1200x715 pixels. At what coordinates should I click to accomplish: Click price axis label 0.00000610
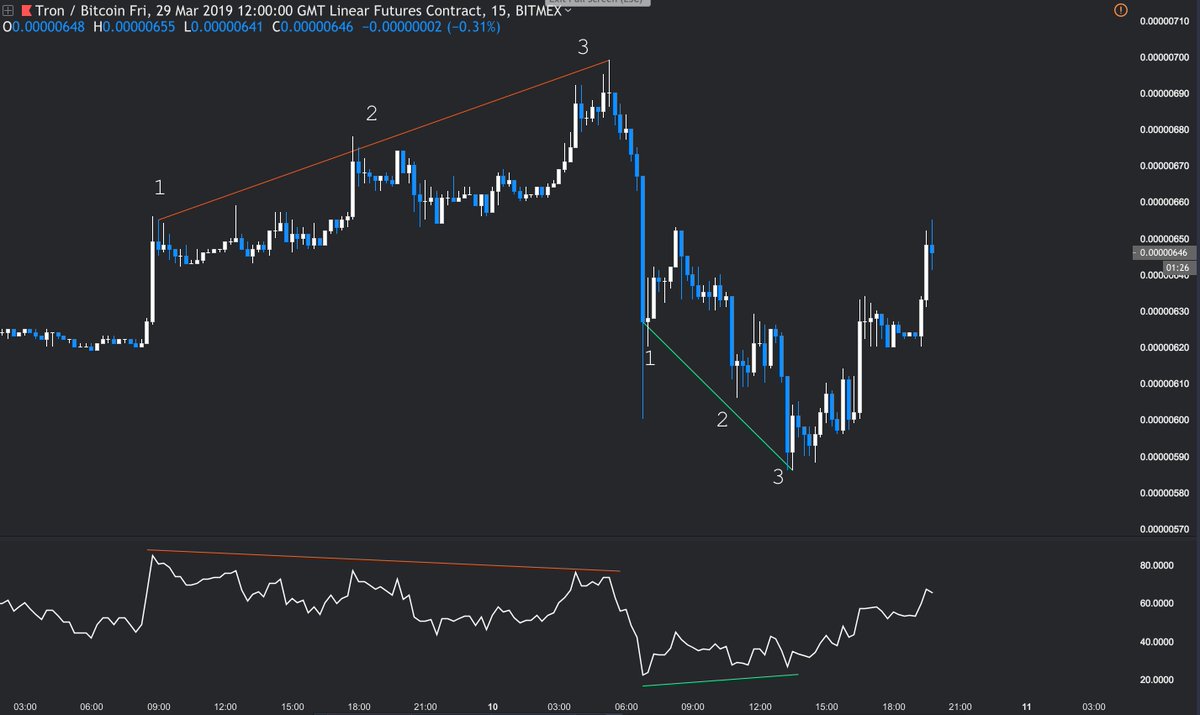coord(1167,384)
